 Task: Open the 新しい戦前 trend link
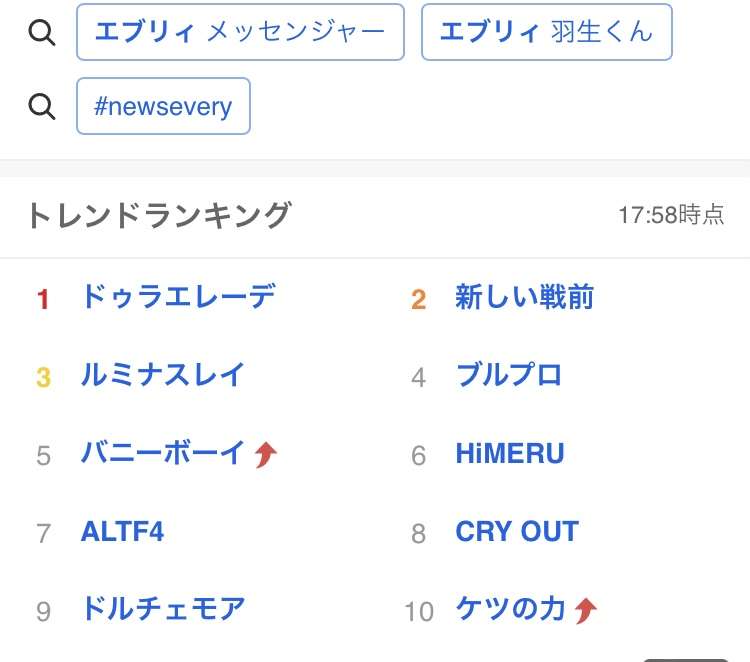[525, 297]
